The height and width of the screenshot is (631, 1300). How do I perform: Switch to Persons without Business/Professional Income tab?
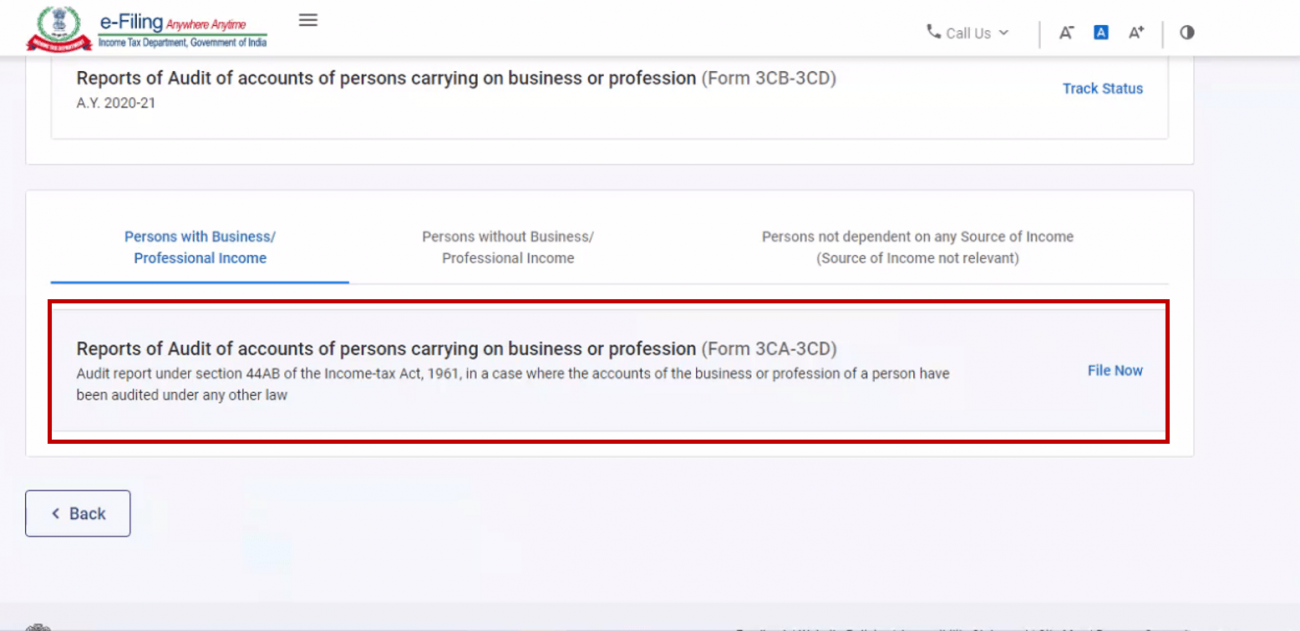[x=508, y=247]
